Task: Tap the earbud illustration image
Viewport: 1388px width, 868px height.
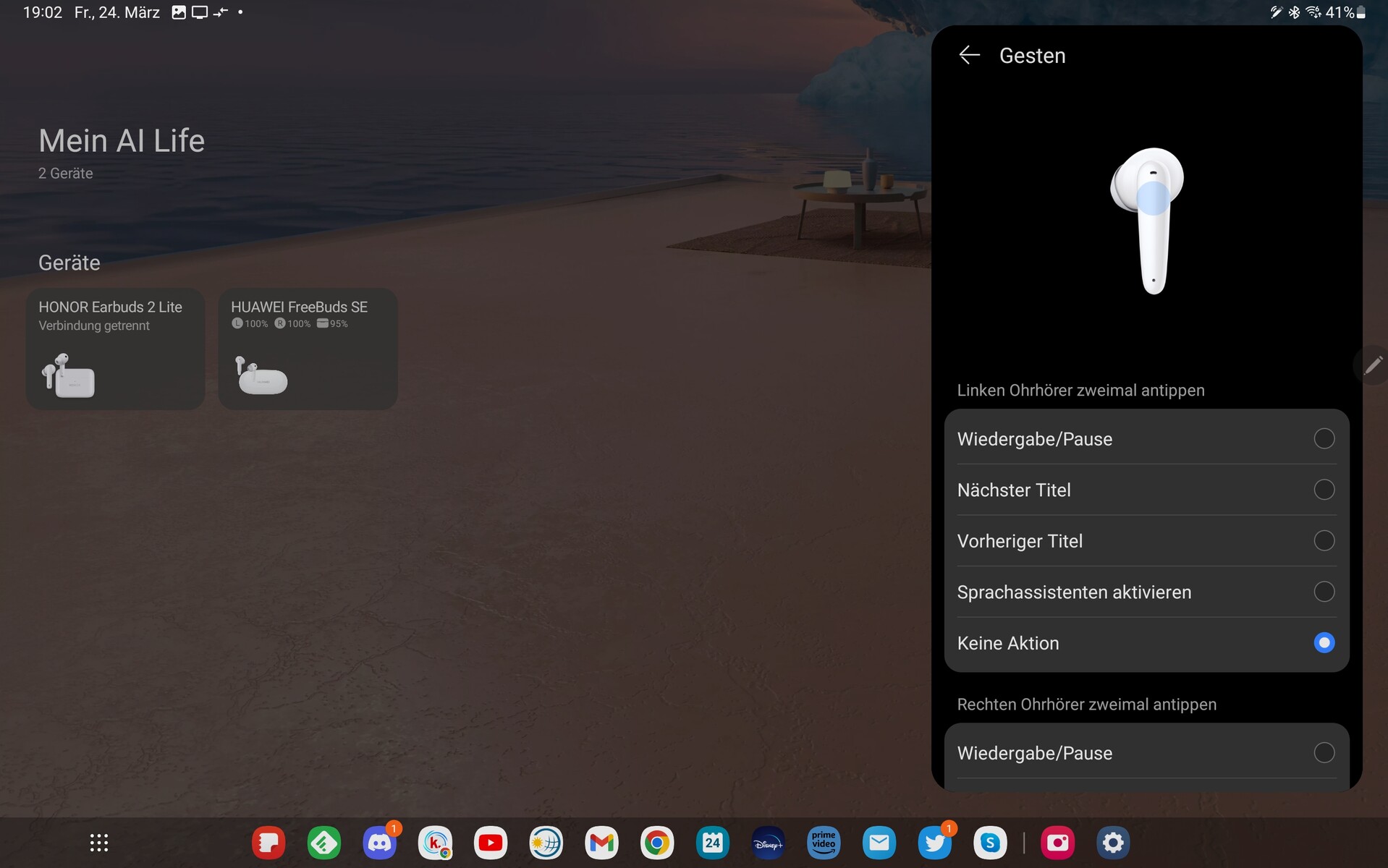Action: point(1148,221)
